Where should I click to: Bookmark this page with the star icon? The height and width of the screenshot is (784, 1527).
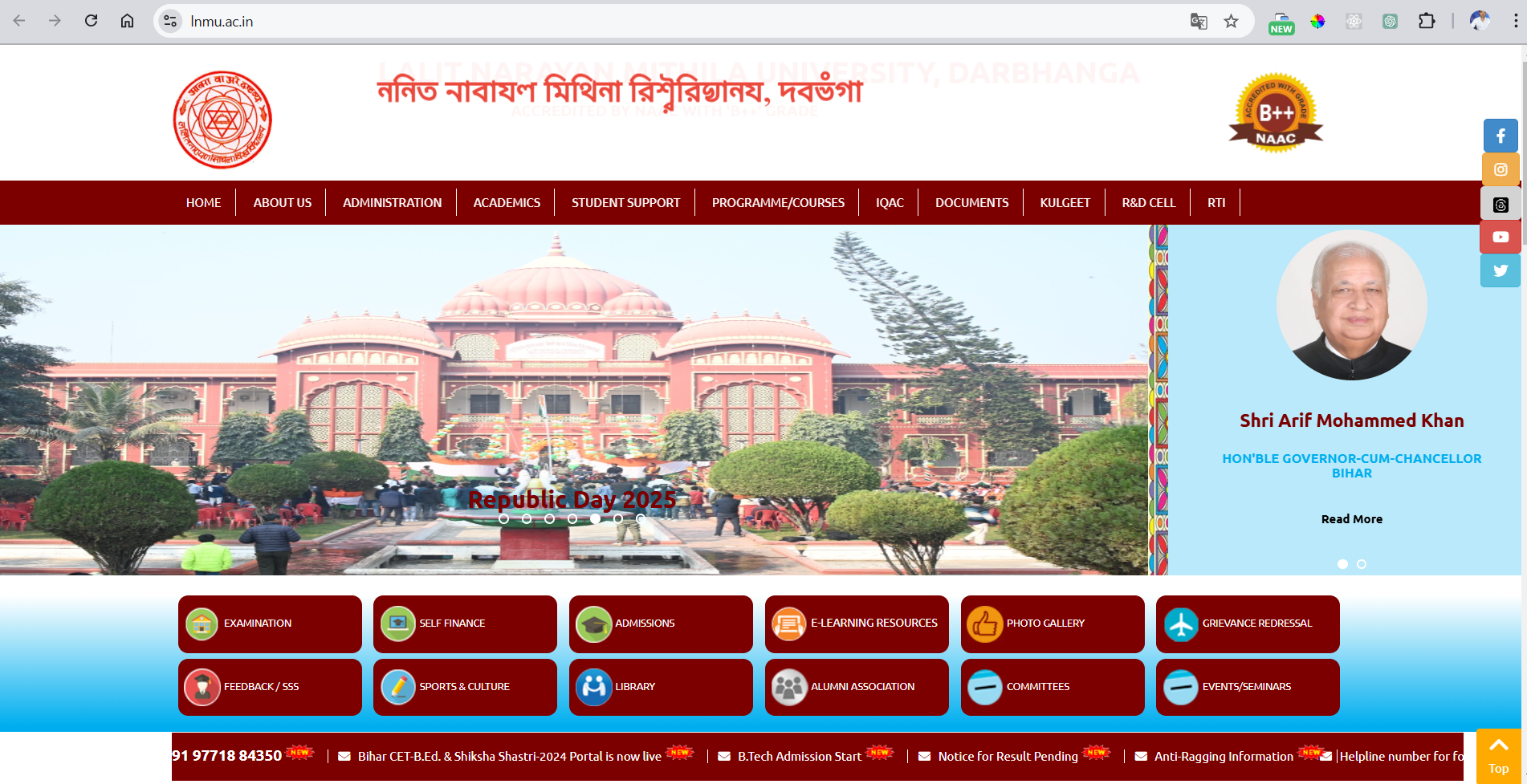pos(1231,22)
